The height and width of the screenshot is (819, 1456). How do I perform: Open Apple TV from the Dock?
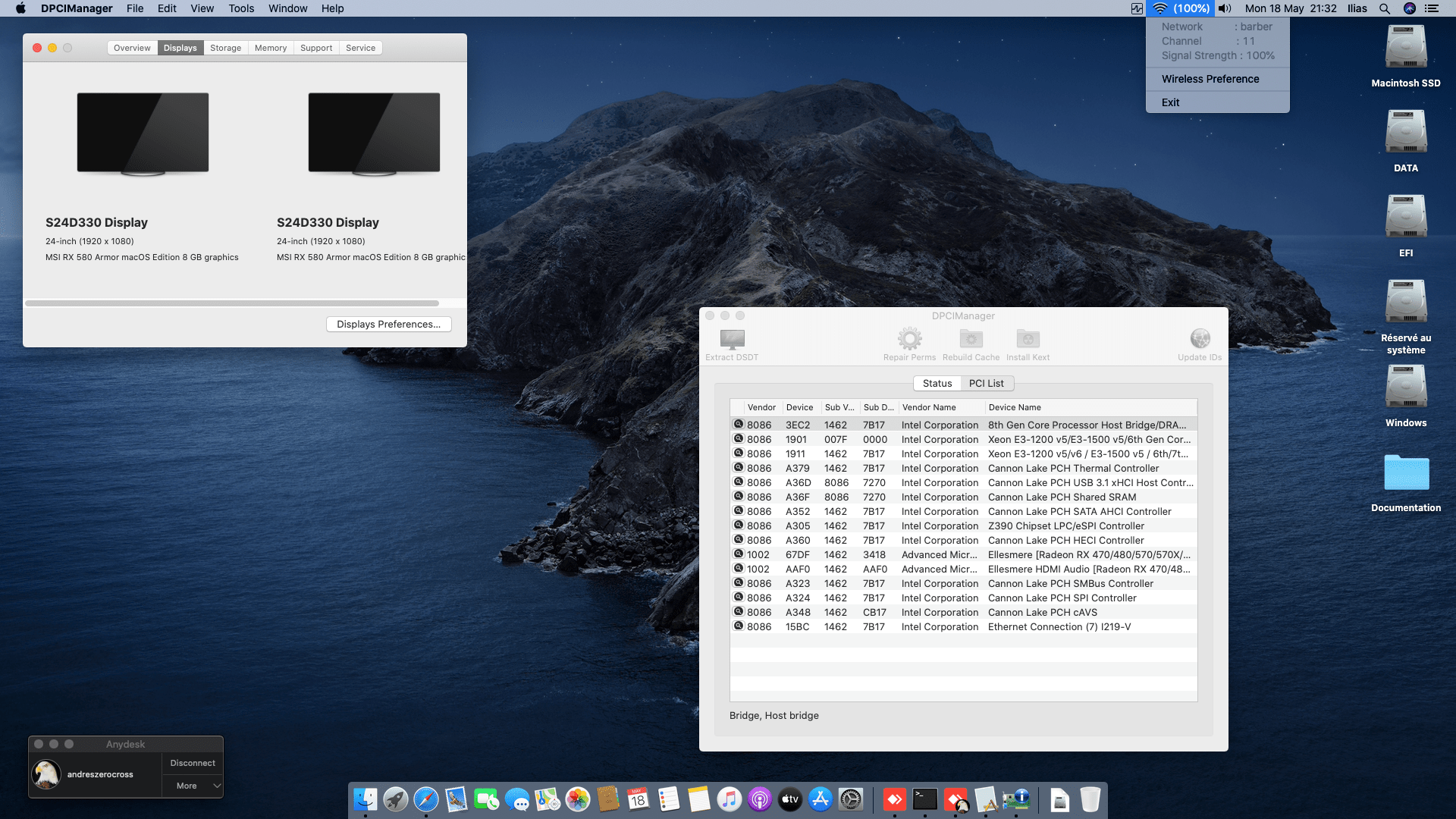pos(790,799)
